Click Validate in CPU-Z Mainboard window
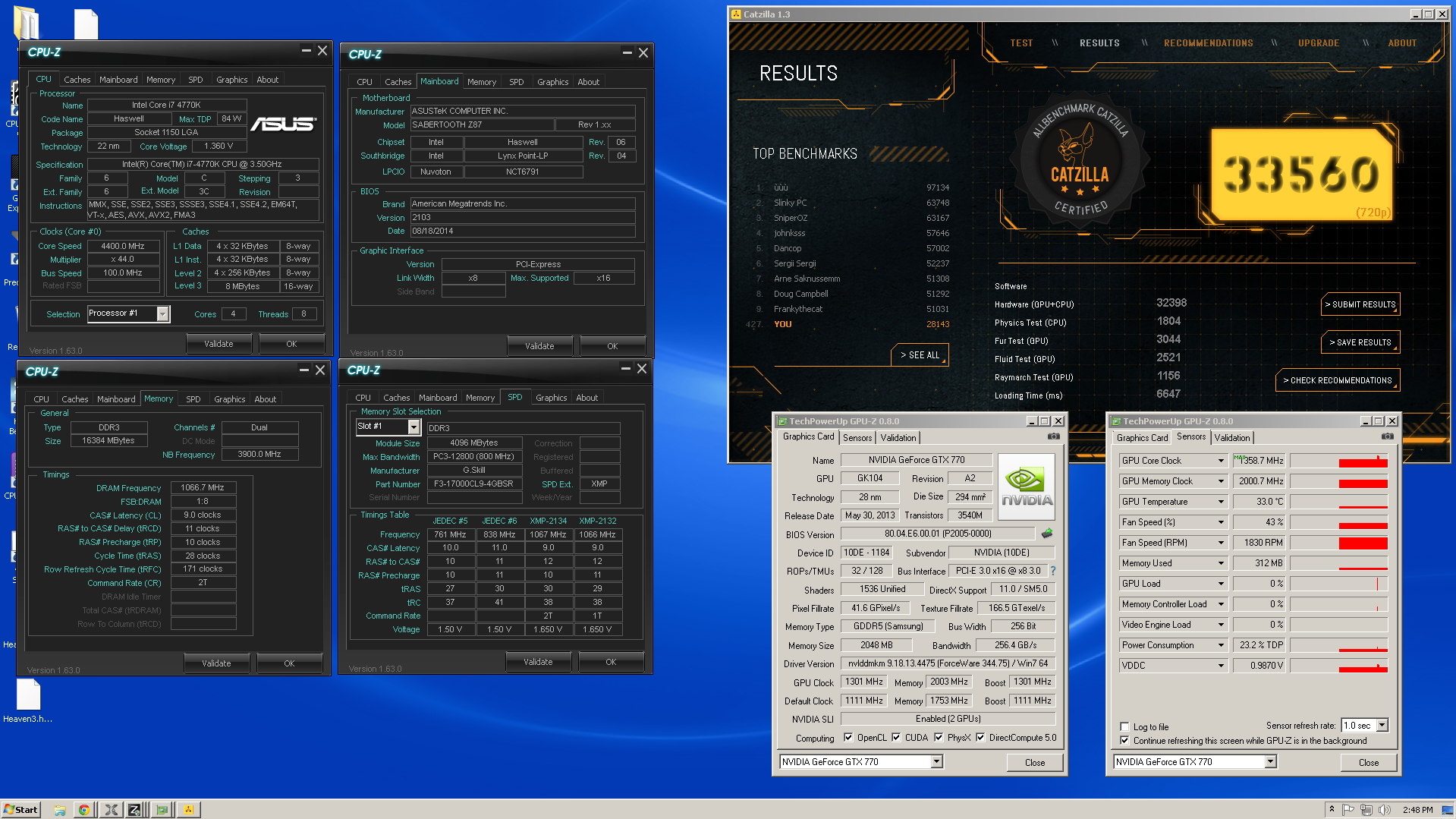1456x819 pixels. click(539, 346)
